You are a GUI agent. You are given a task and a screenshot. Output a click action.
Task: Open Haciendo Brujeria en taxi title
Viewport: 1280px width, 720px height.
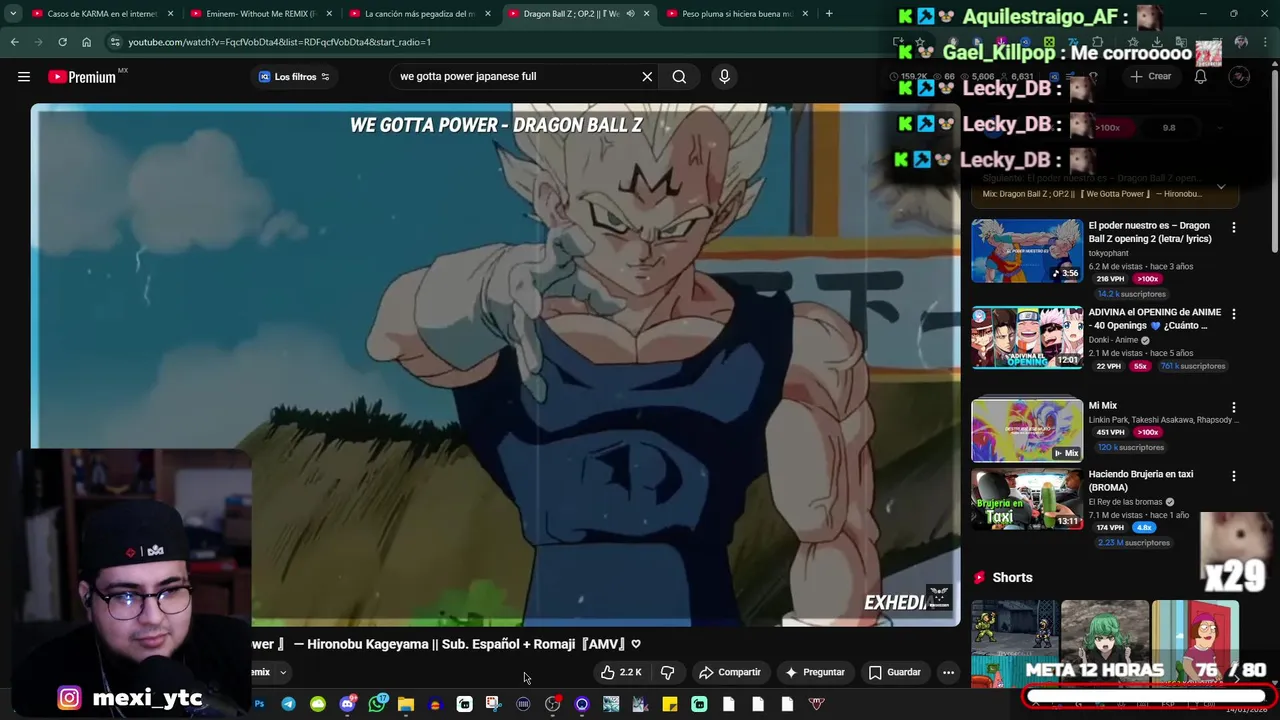1140,481
